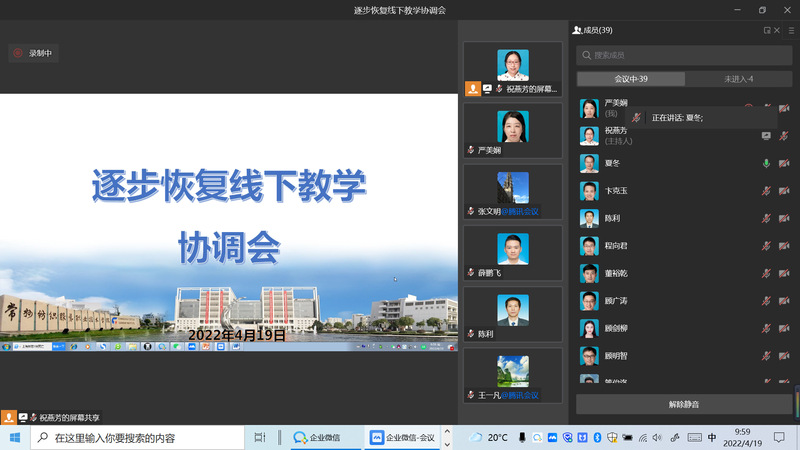Pop out the members panel window
The height and width of the screenshot is (450, 800).
pos(767,30)
